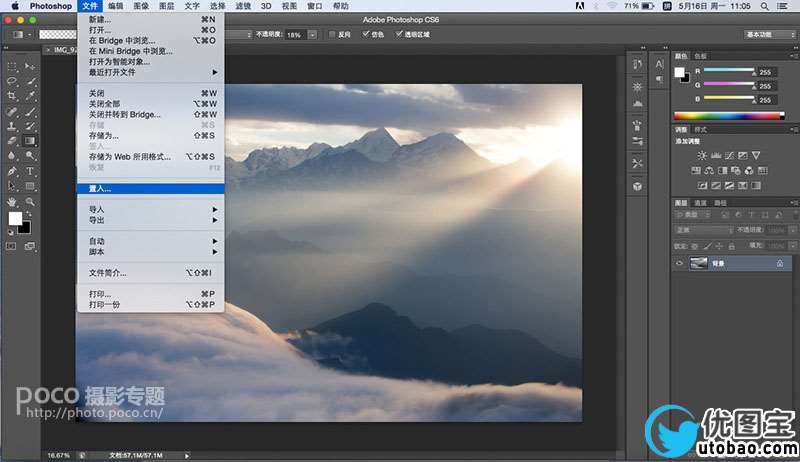This screenshot has width=800, height=462.
Task: Open the collapsed Character panel icon
Action: 659,64
